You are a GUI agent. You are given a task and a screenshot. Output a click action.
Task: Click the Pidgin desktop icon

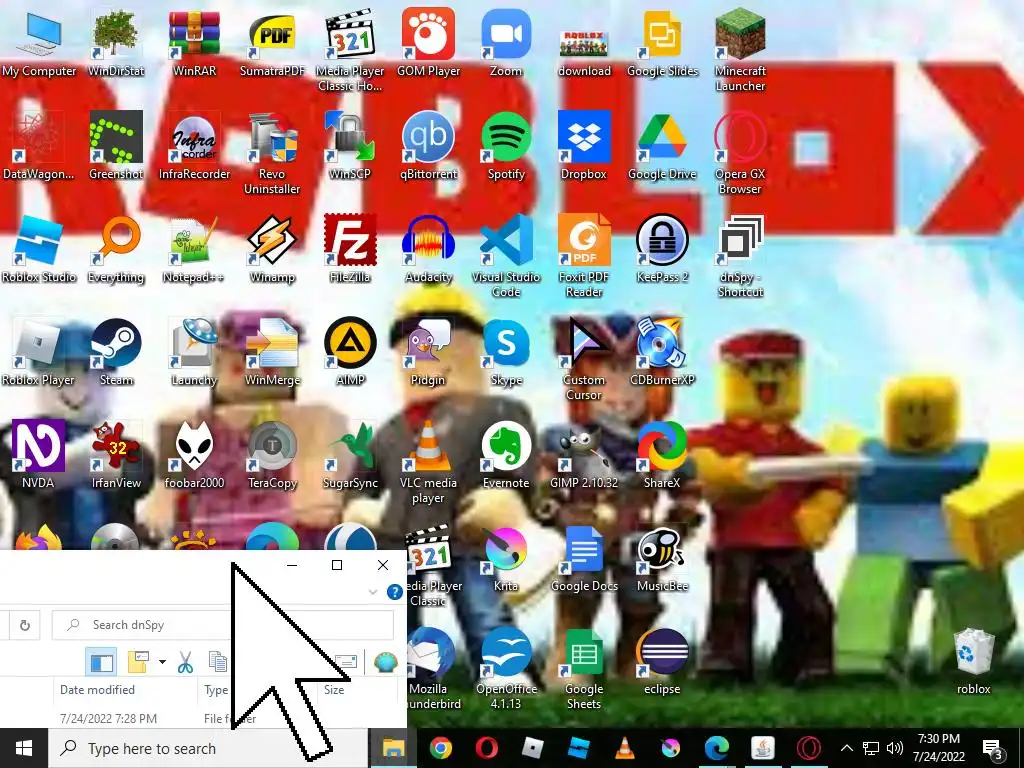click(x=428, y=353)
